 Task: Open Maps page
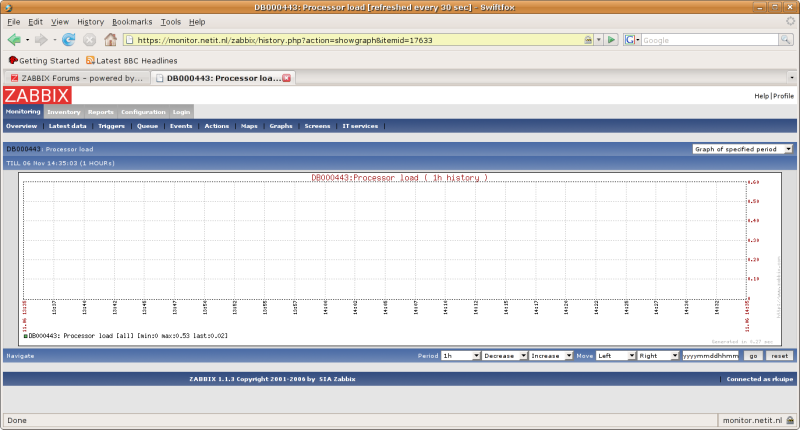[249, 126]
